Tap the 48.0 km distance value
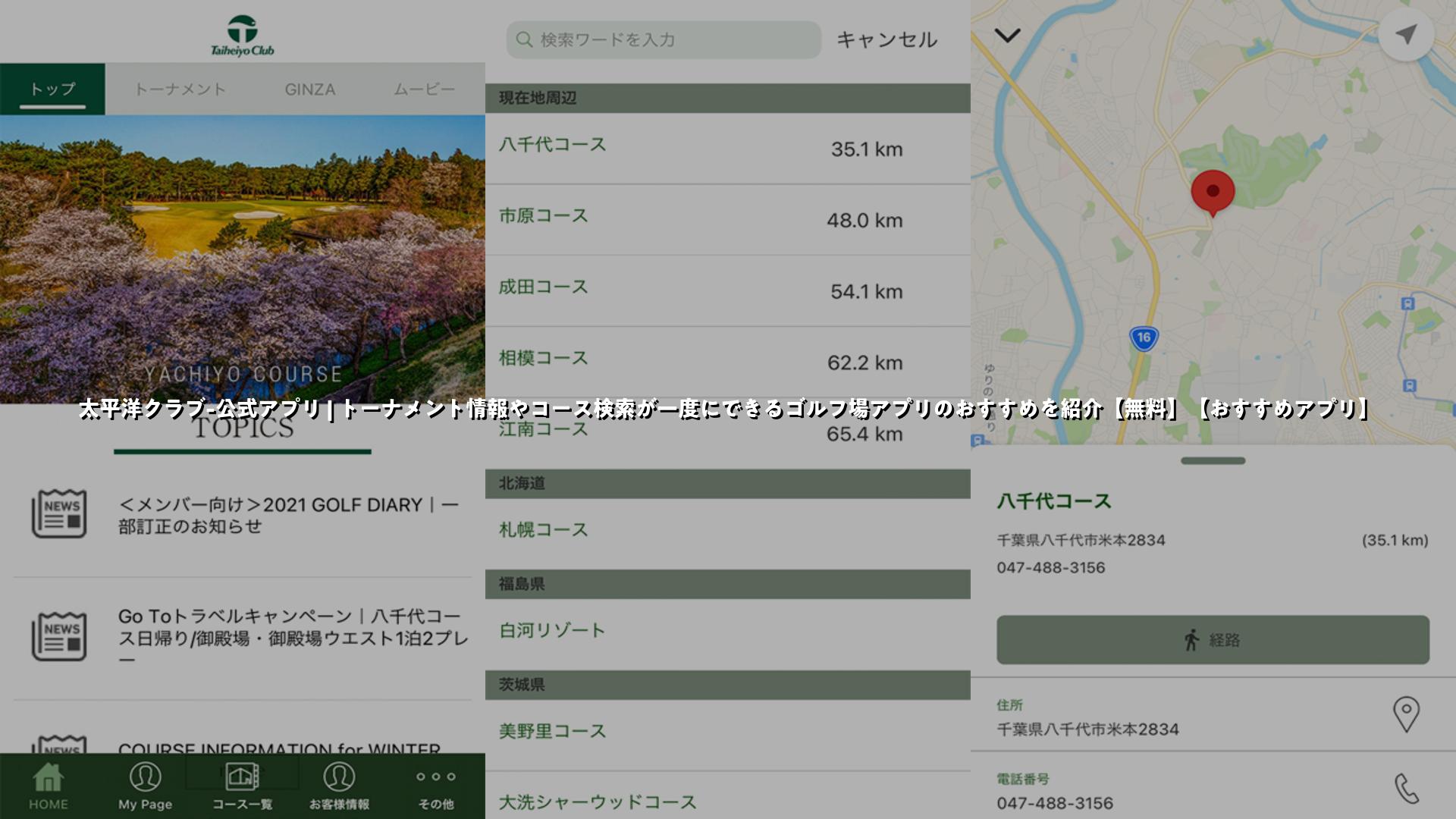The image size is (1456, 819). [864, 221]
